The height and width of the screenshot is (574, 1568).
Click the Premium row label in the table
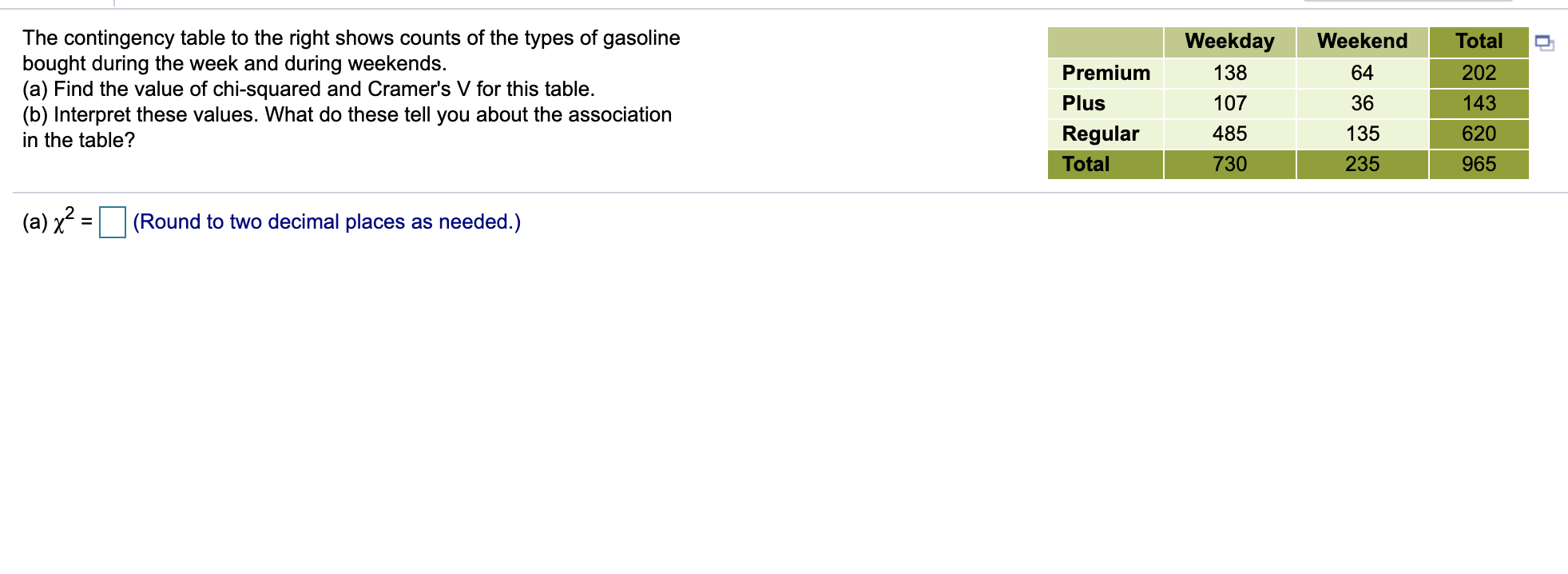1106,73
